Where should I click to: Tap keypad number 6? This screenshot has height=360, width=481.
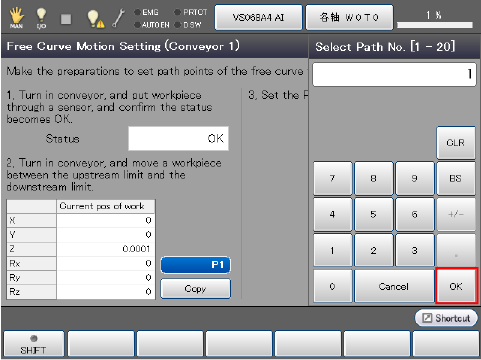click(x=414, y=214)
